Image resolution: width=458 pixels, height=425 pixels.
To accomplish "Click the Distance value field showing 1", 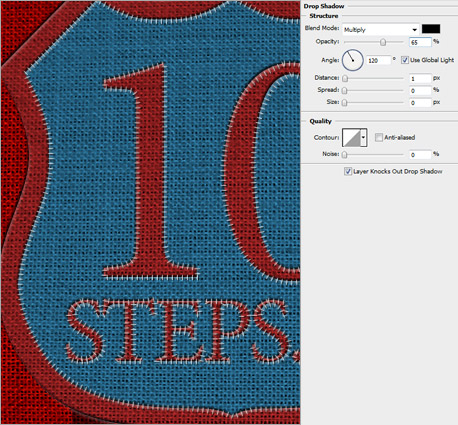I will pyautogui.click(x=420, y=79).
